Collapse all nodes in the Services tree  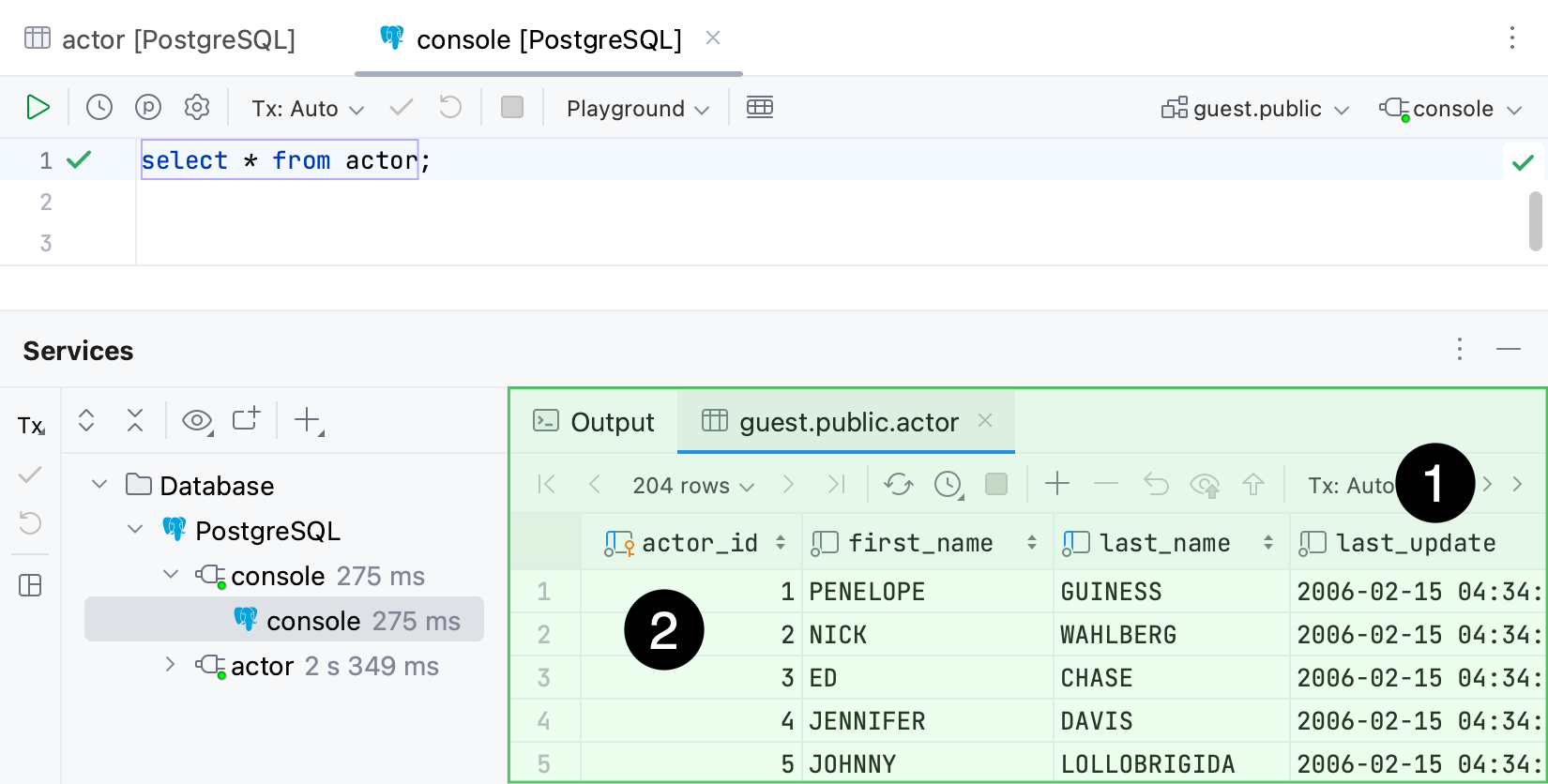pos(135,420)
